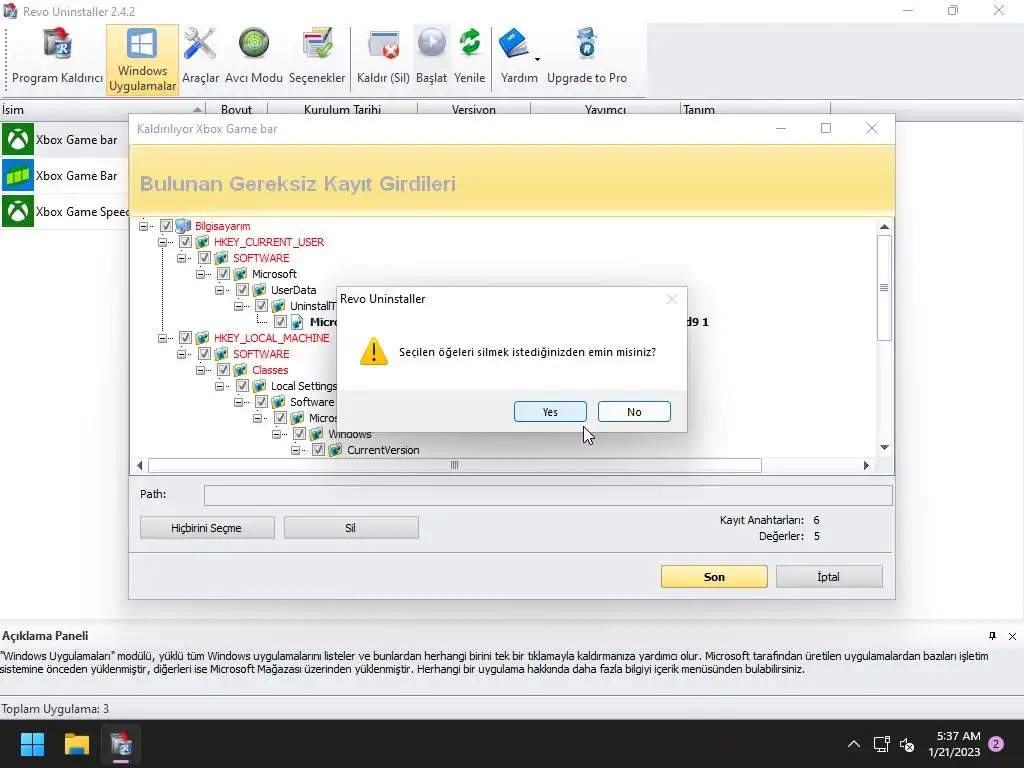Image resolution: width=1024 pixels, height=768 pixels.
Task: Sort by the Tanım column header
Action: [755, 109]
